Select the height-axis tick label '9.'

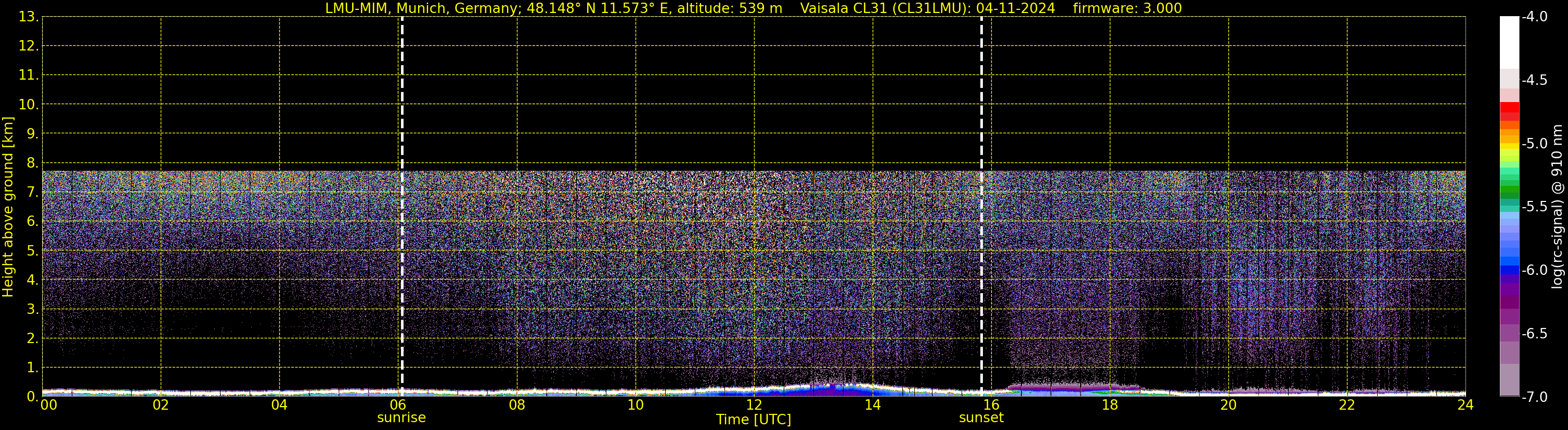(x=32, y=133)
